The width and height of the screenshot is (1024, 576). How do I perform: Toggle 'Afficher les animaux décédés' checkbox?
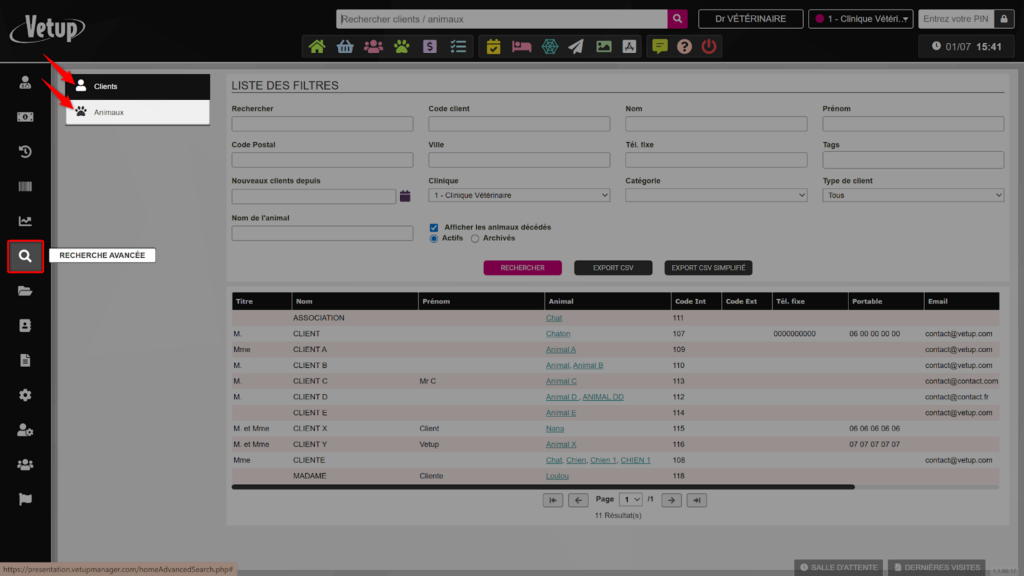click(434, 227)
